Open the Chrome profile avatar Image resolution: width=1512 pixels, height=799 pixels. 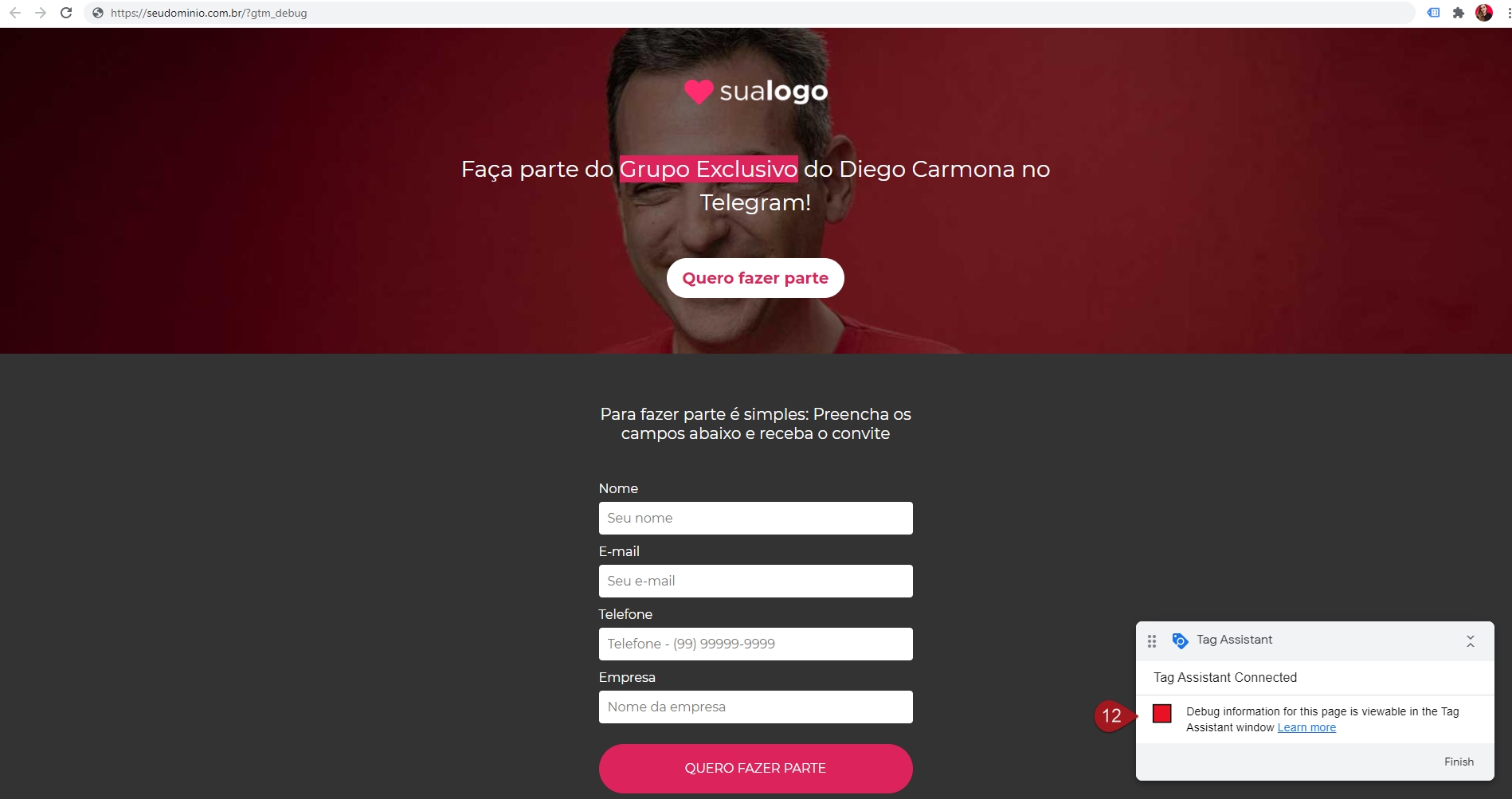click(x=1484, y=13)
